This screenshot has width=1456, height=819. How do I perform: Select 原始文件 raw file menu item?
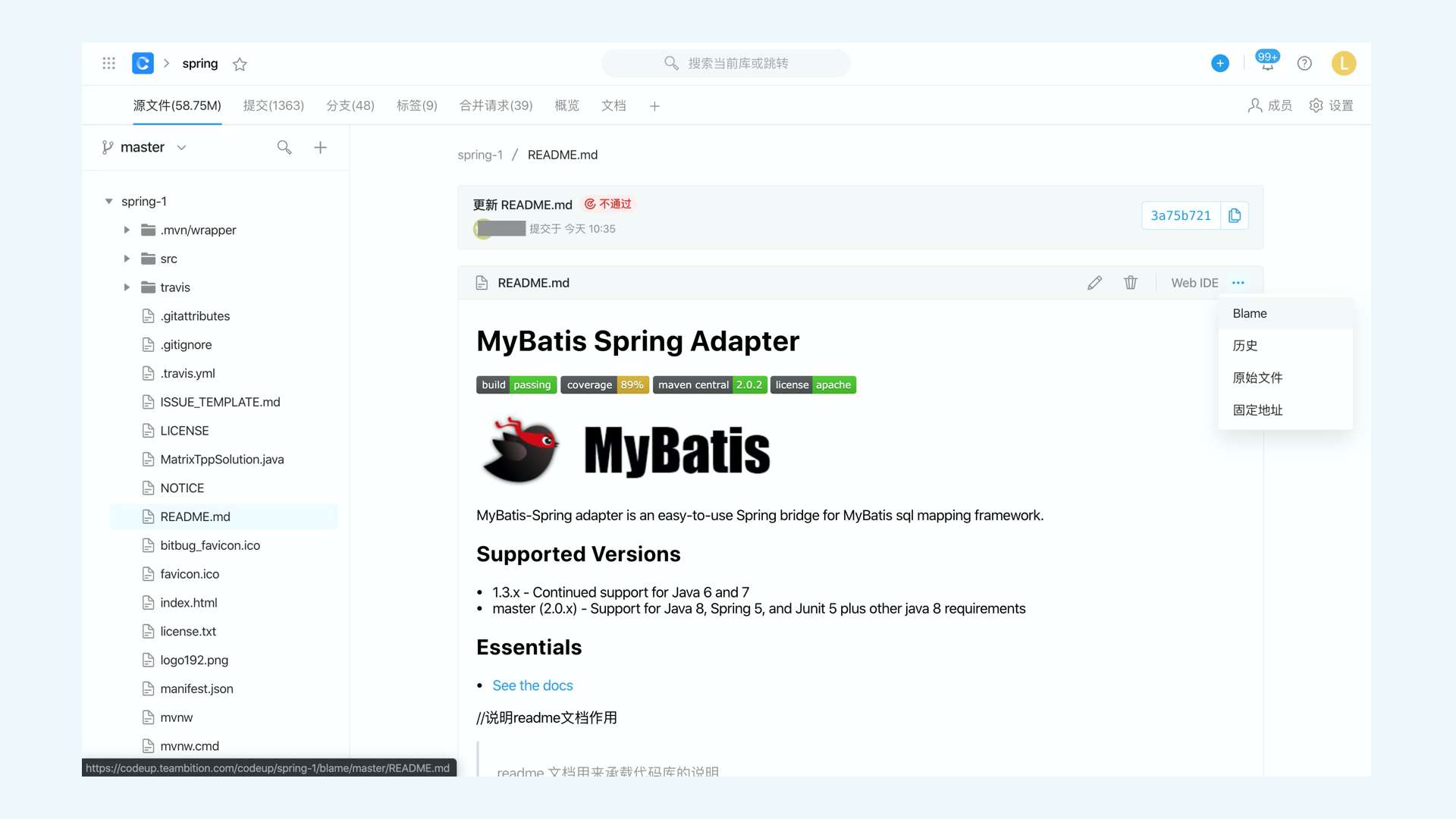point(1285,378)
